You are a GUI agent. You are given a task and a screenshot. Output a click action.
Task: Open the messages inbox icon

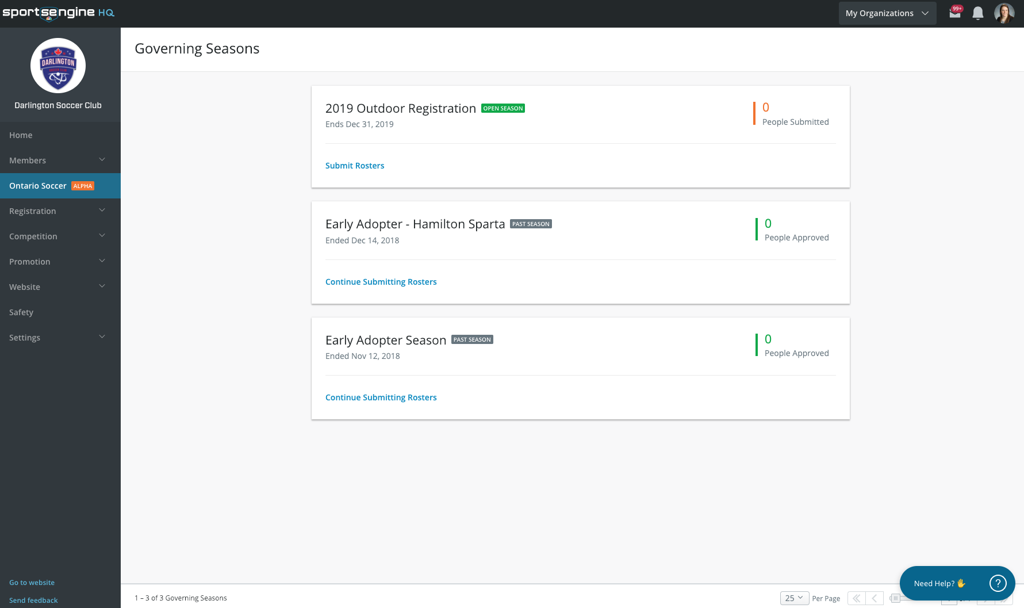[x=955, y=13]
